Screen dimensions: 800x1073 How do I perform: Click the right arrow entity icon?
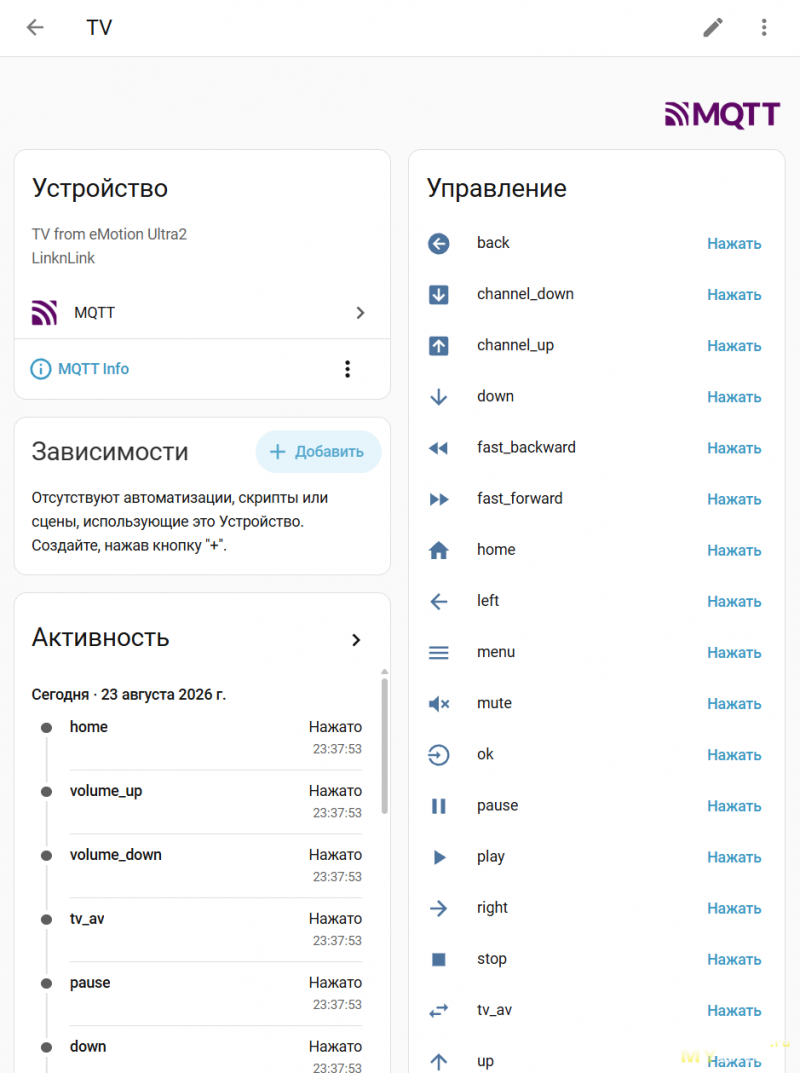coord(439,908)
